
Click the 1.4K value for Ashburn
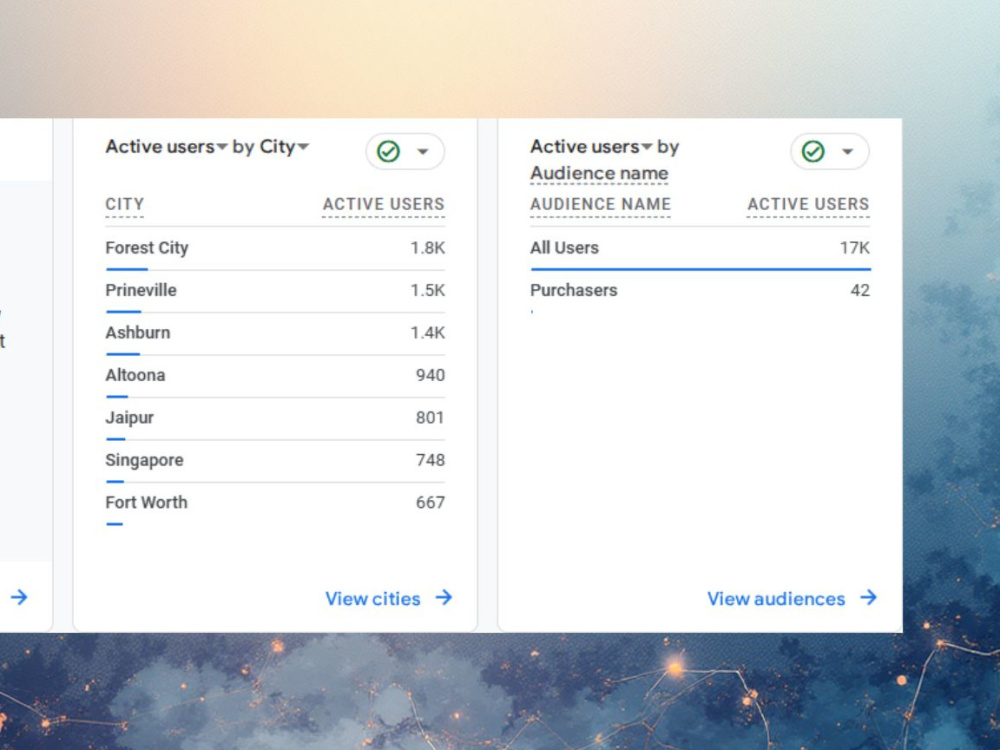tap(427, 333)
